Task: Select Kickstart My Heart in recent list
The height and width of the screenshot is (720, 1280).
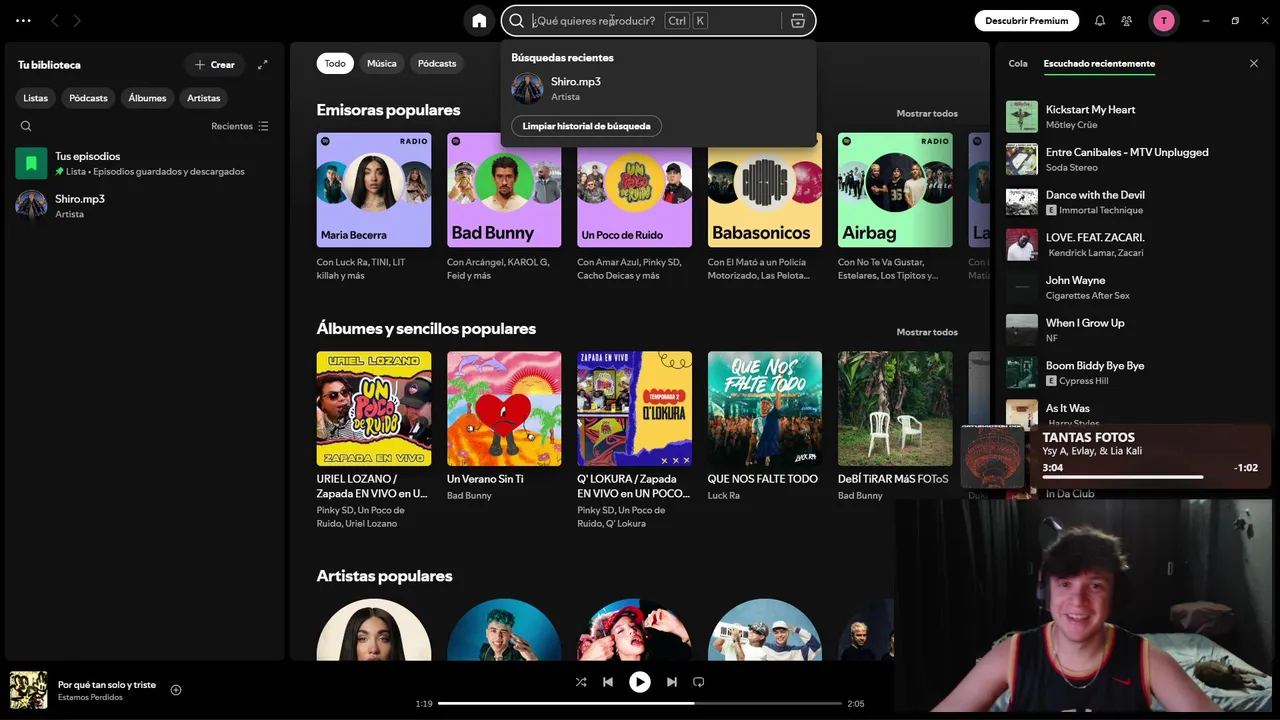Action: coord(1134,117)
